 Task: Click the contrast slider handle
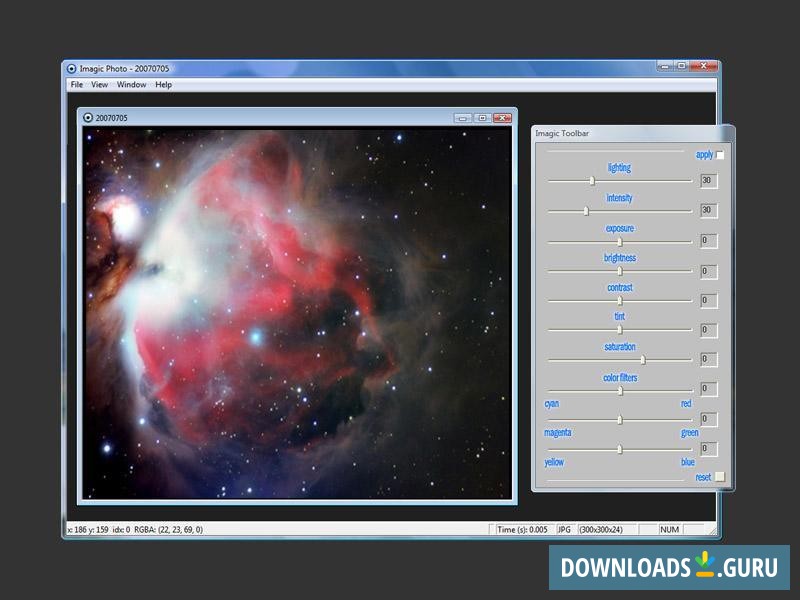tap(620, 301)
